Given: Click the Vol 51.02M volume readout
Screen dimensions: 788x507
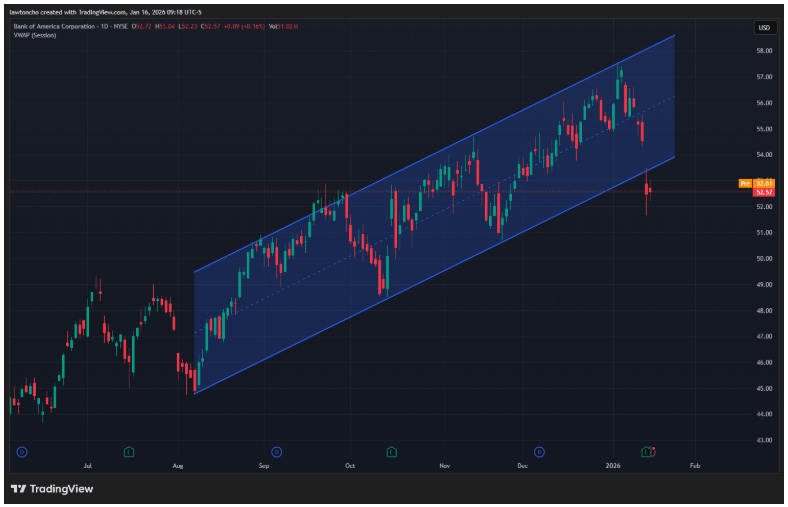Looking at the screenshot, I should [283, 27].
